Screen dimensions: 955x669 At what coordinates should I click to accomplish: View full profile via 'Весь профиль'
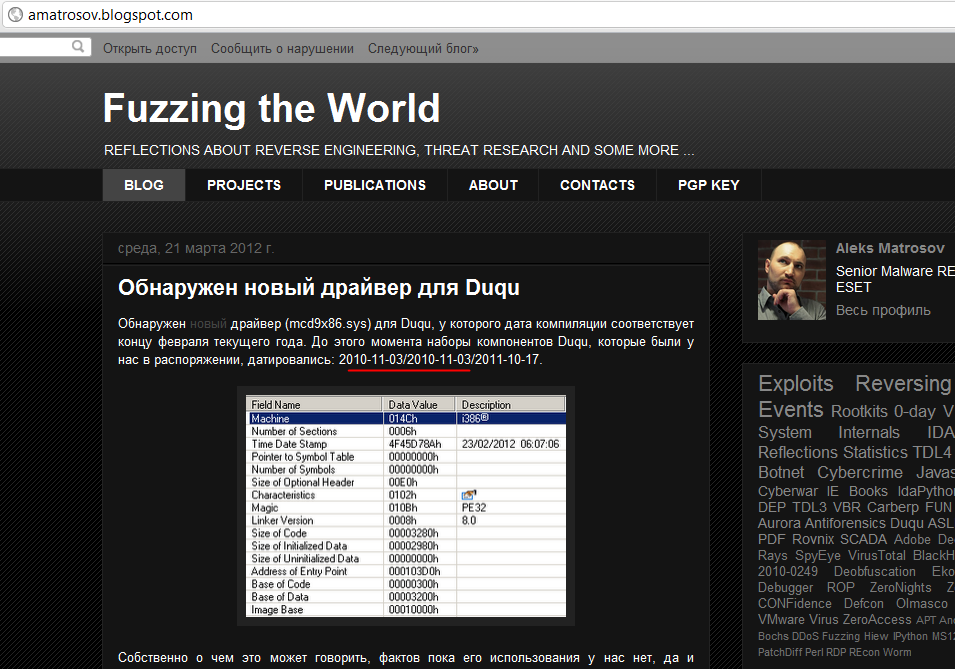click(883, 310)
